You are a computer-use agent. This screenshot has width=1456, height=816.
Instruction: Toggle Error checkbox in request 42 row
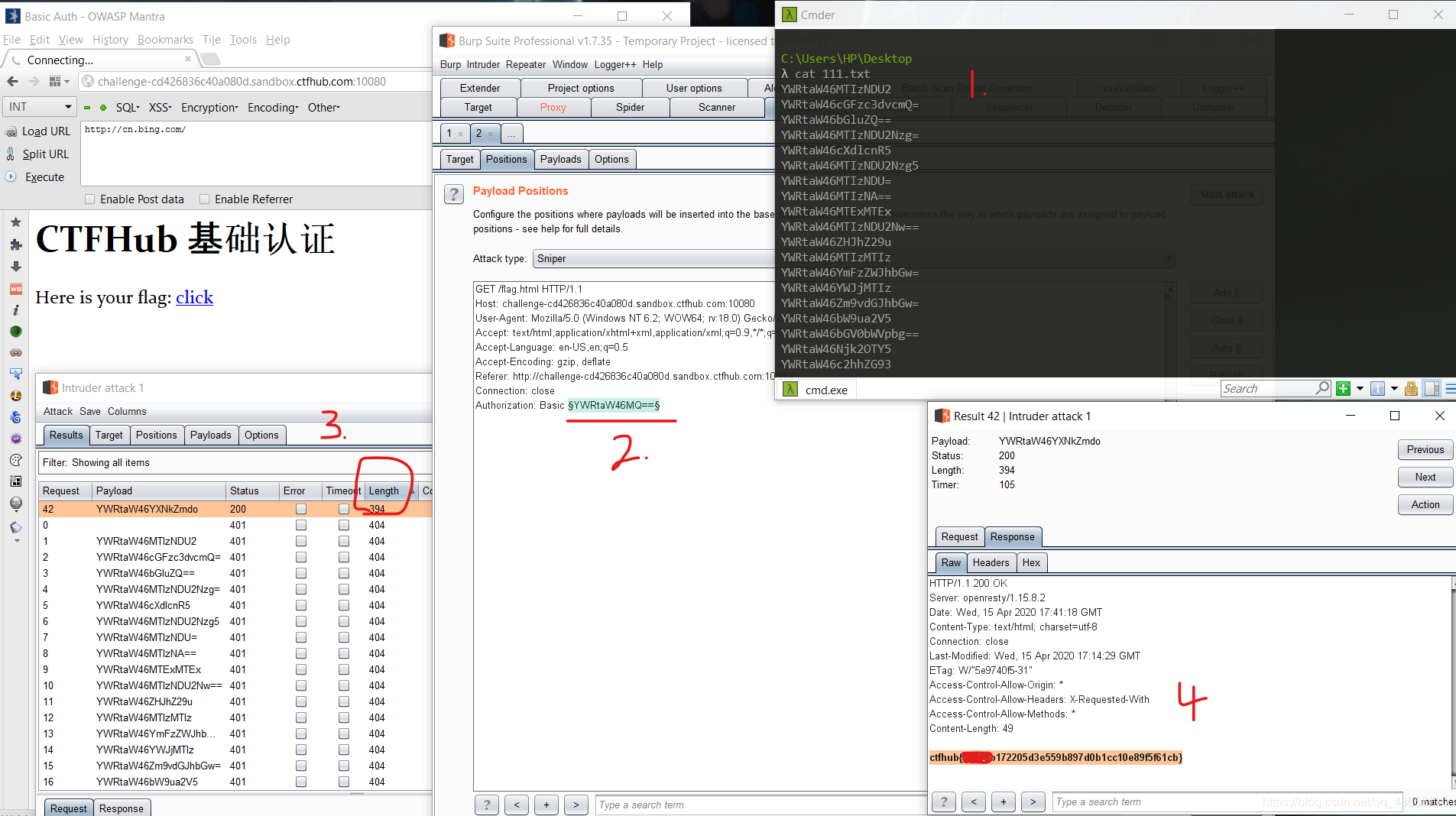tap(301, 509)
